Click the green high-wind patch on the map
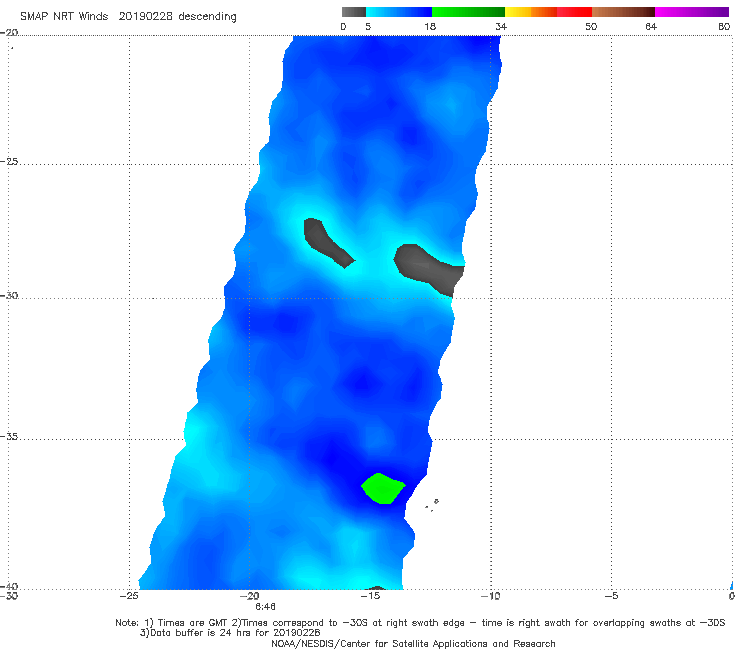This screenshot has height=650, width=740. (x=383, y=489)
